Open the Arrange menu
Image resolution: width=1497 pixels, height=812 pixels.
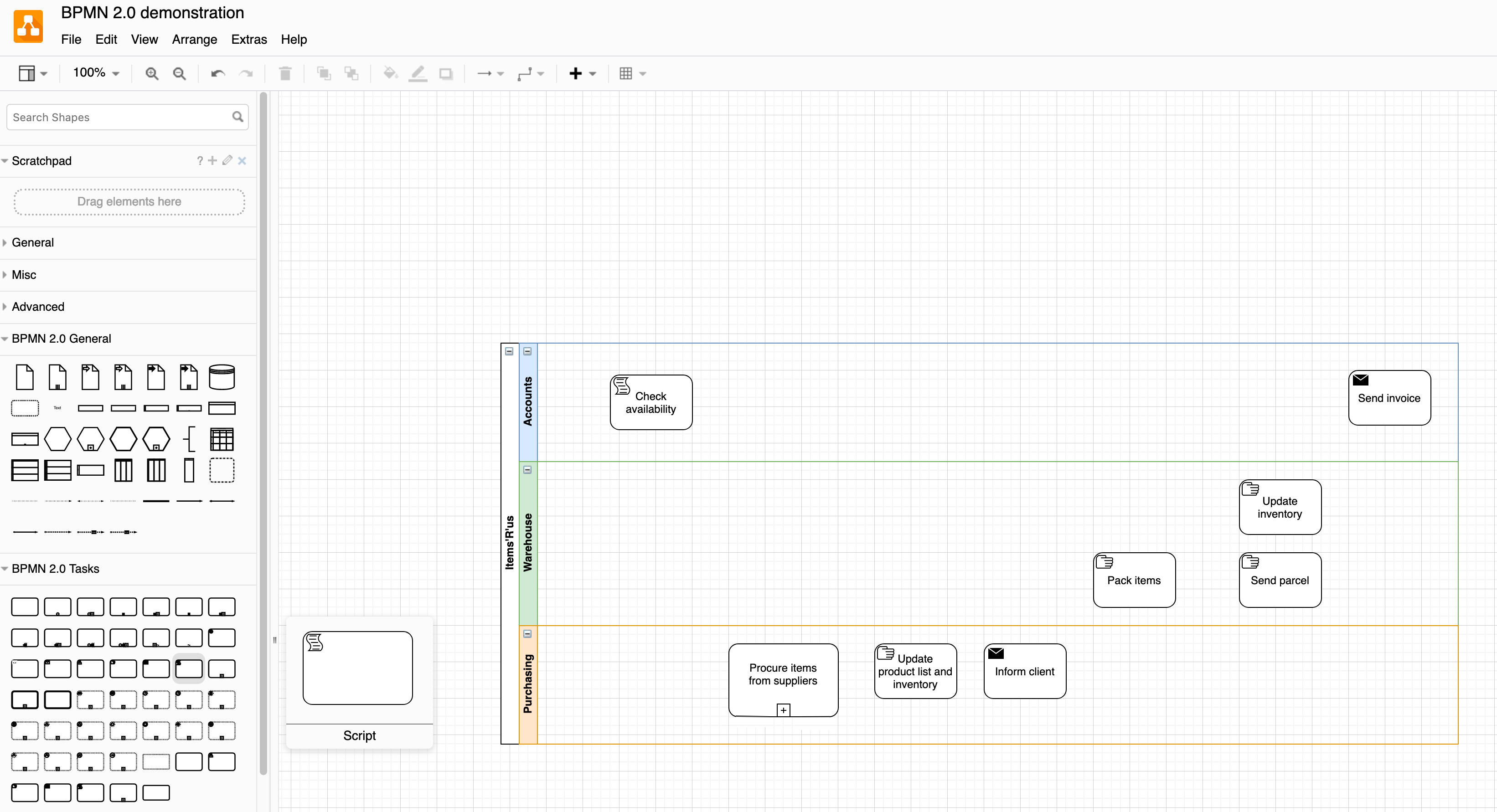[x=194, y=40]
